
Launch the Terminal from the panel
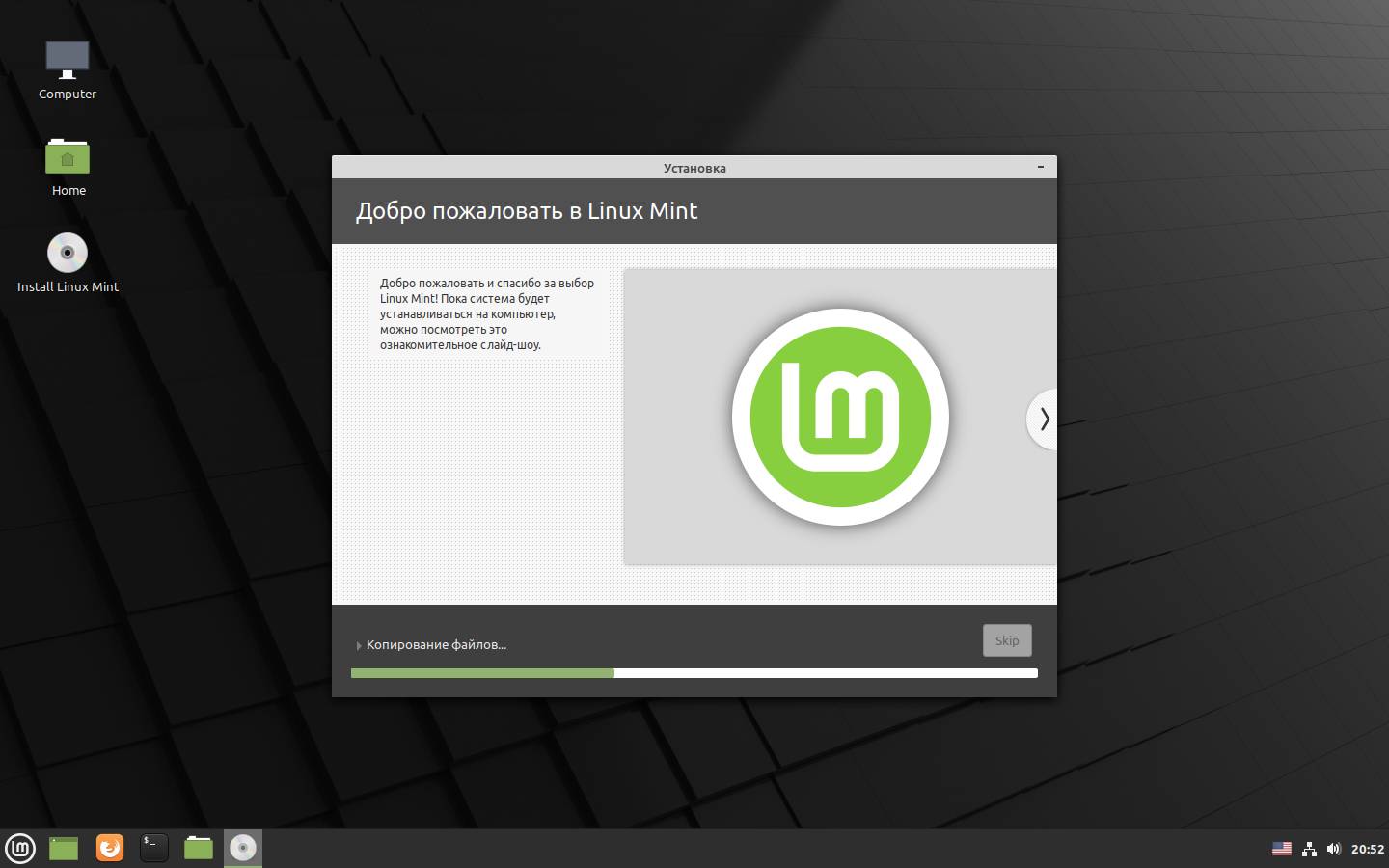[154, 848]
